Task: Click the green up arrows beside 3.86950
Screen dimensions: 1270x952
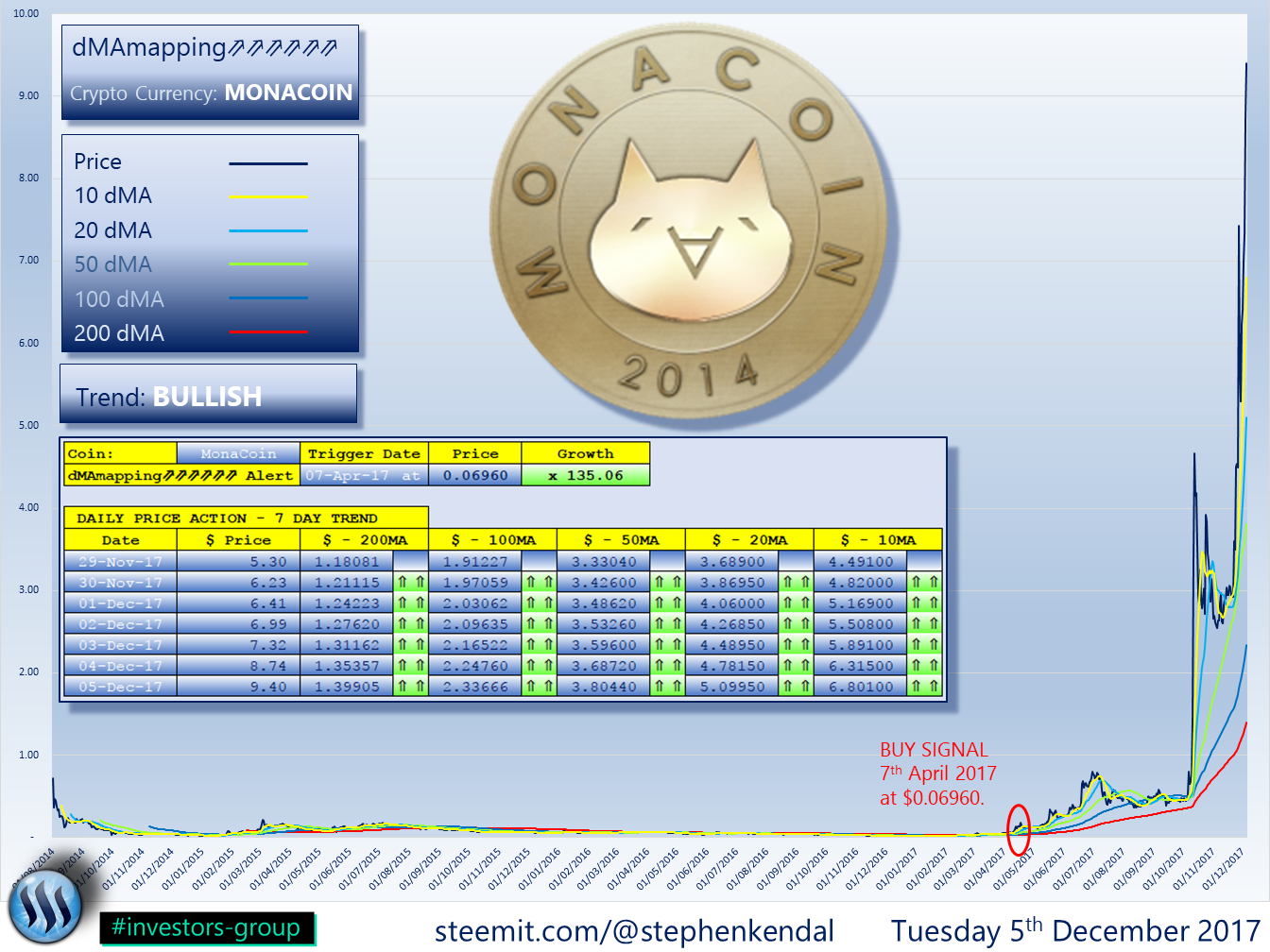Action: pyautogui.click(x=796, y=583)
